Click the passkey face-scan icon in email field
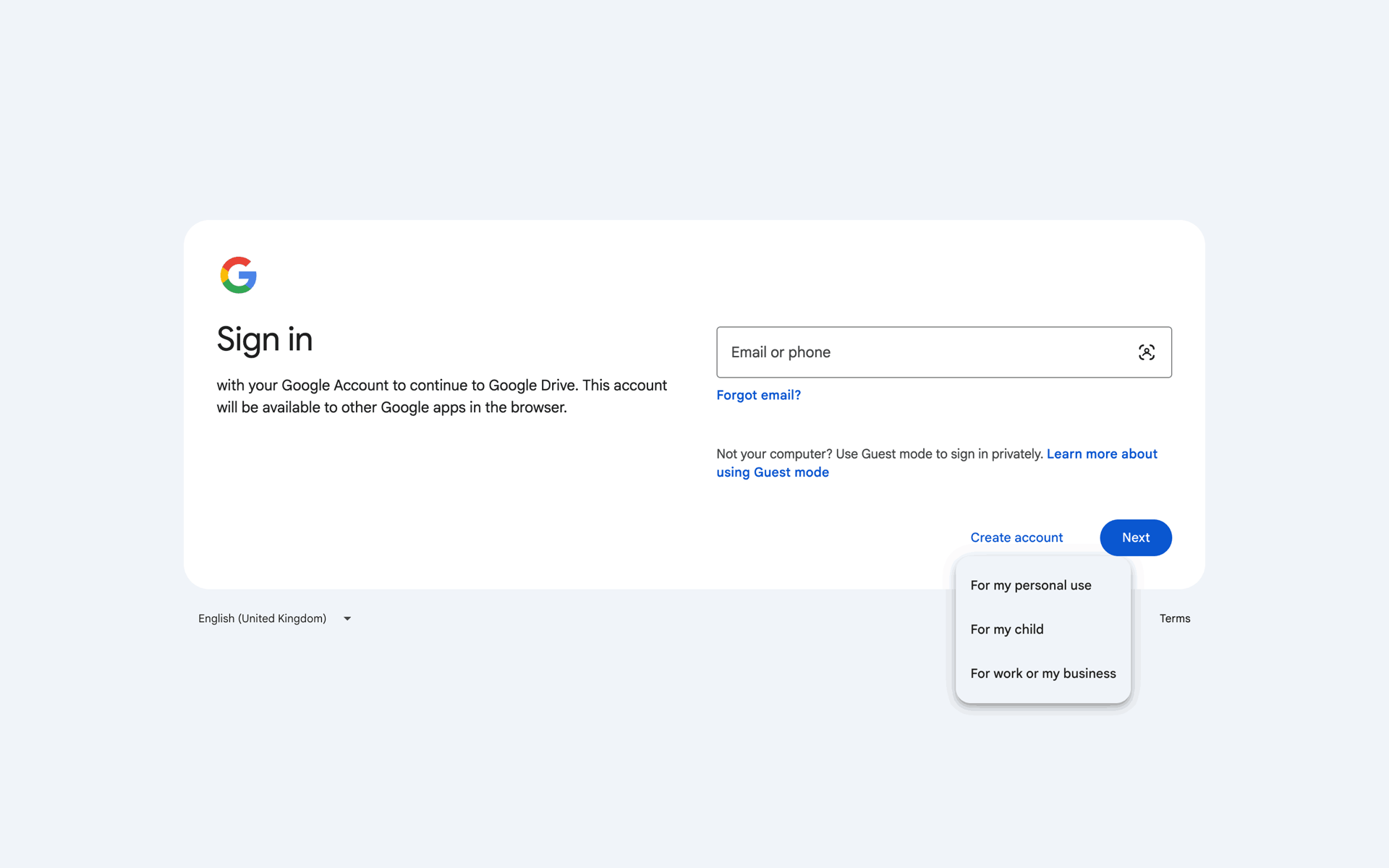Screen dimensions: 1389x868 click(1146, 352)
